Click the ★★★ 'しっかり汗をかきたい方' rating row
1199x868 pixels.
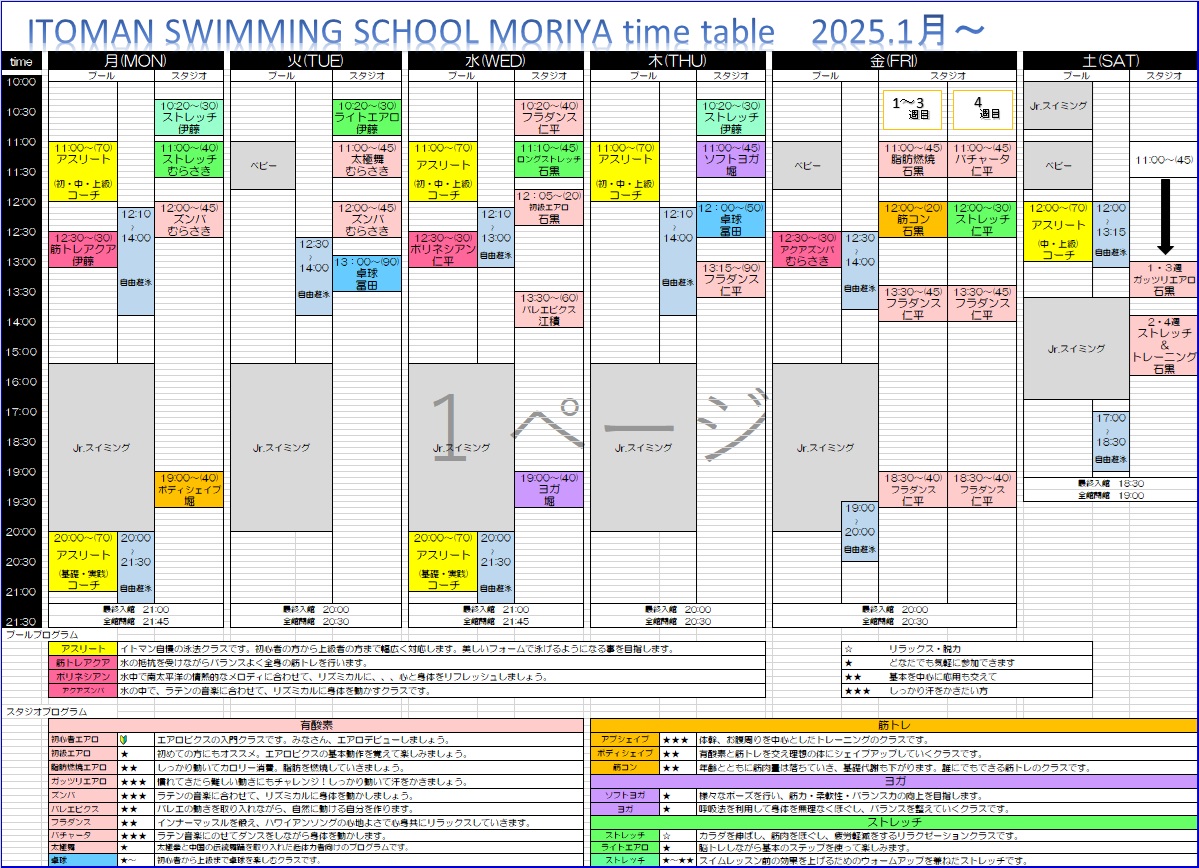[967, 691]
